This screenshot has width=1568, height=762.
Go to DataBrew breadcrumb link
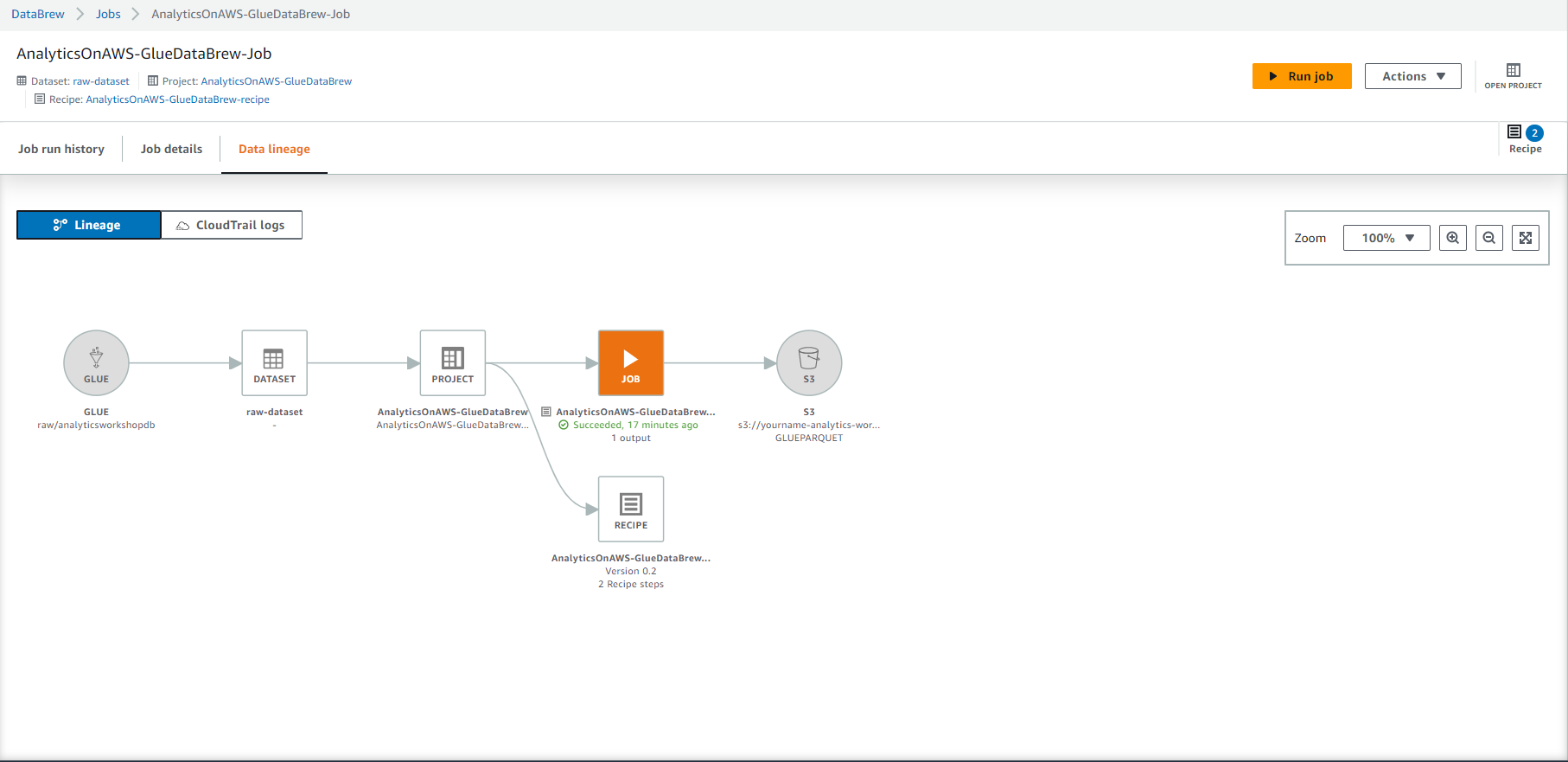(38, 14)
